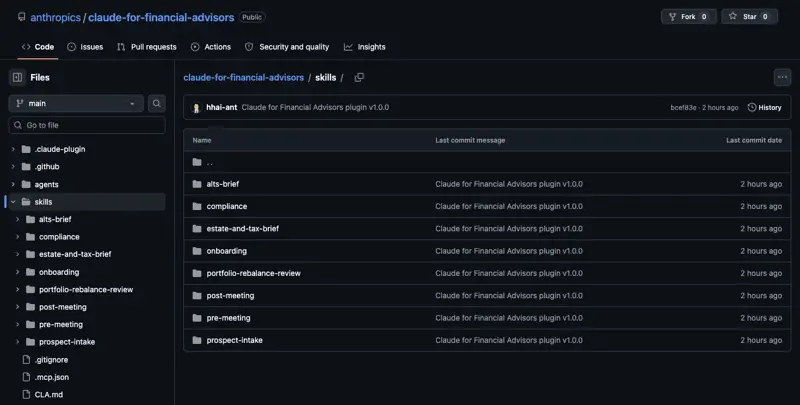Open the anthropics organization link
The height and width of the screenshot is (405, 800).
coord(55,17)
